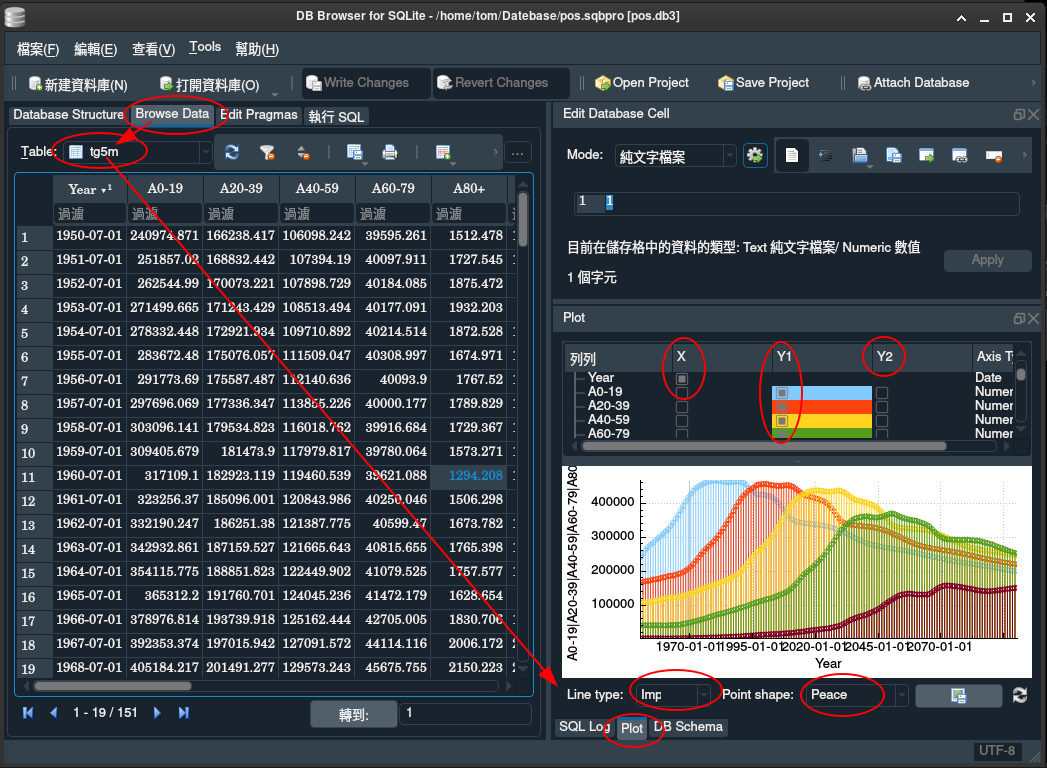Refresh the tg5m table data
The image size is (1047, 768).
[232, 152]
